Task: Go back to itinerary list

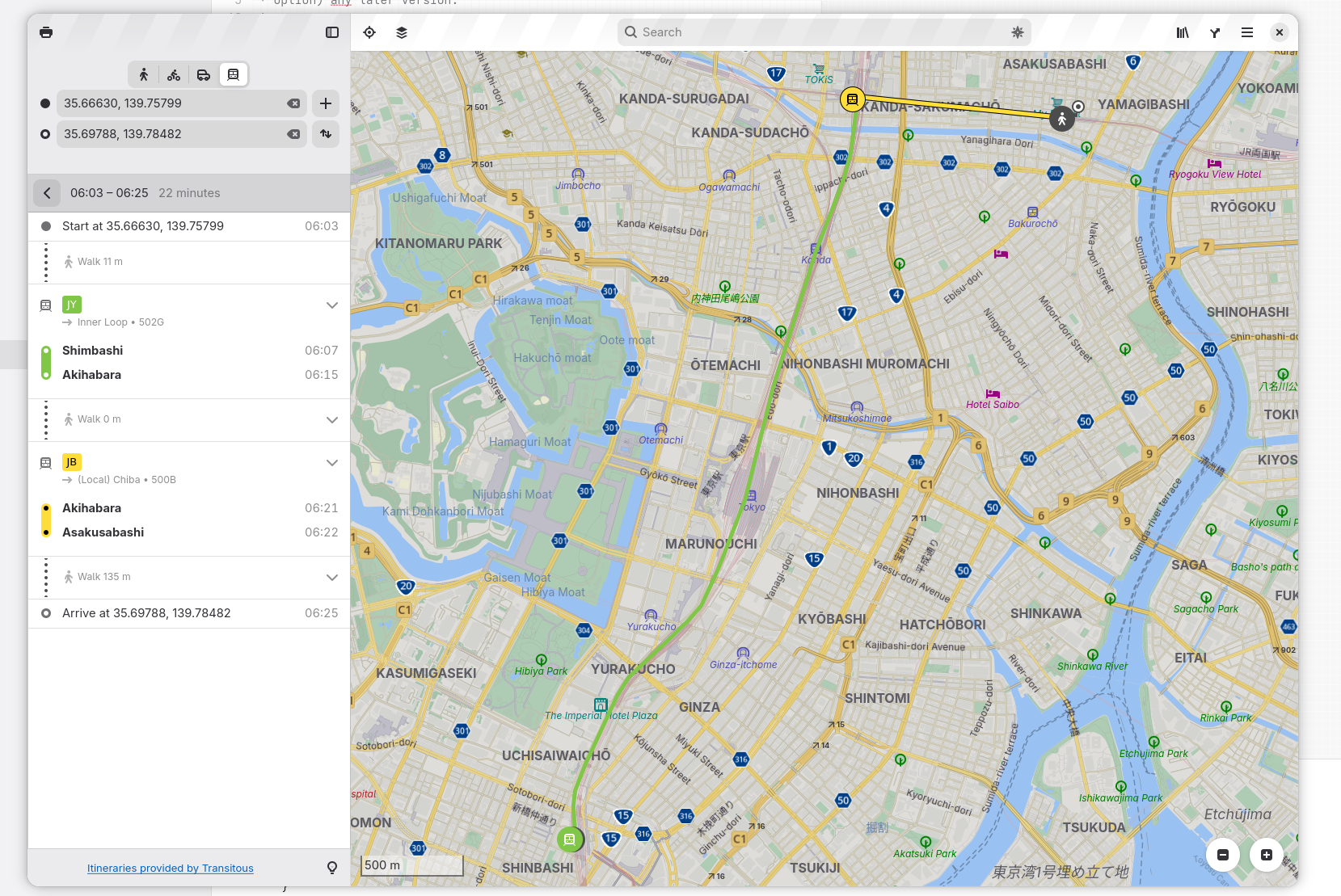Action: [47, 193]
